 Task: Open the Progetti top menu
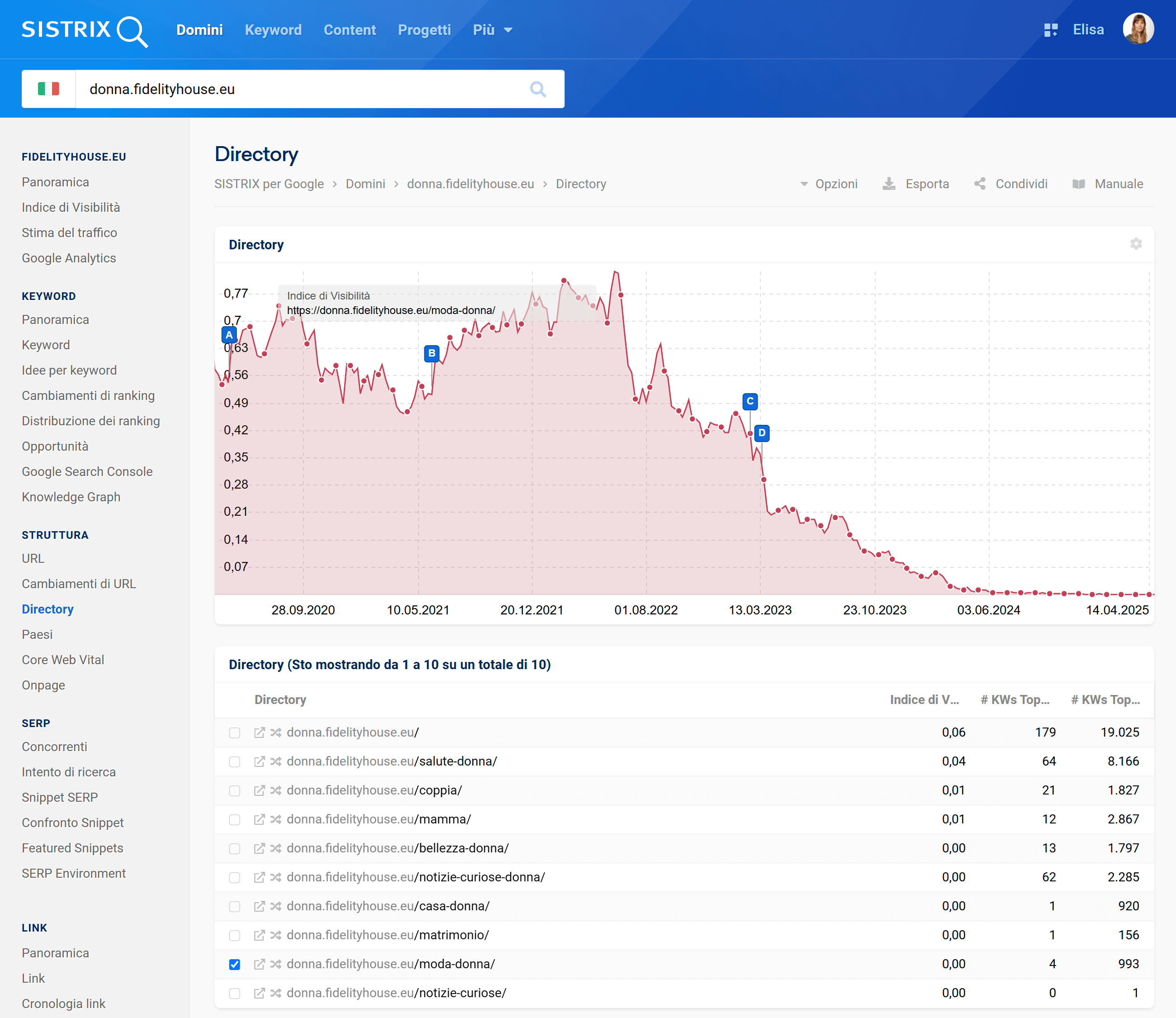point(424,30)
